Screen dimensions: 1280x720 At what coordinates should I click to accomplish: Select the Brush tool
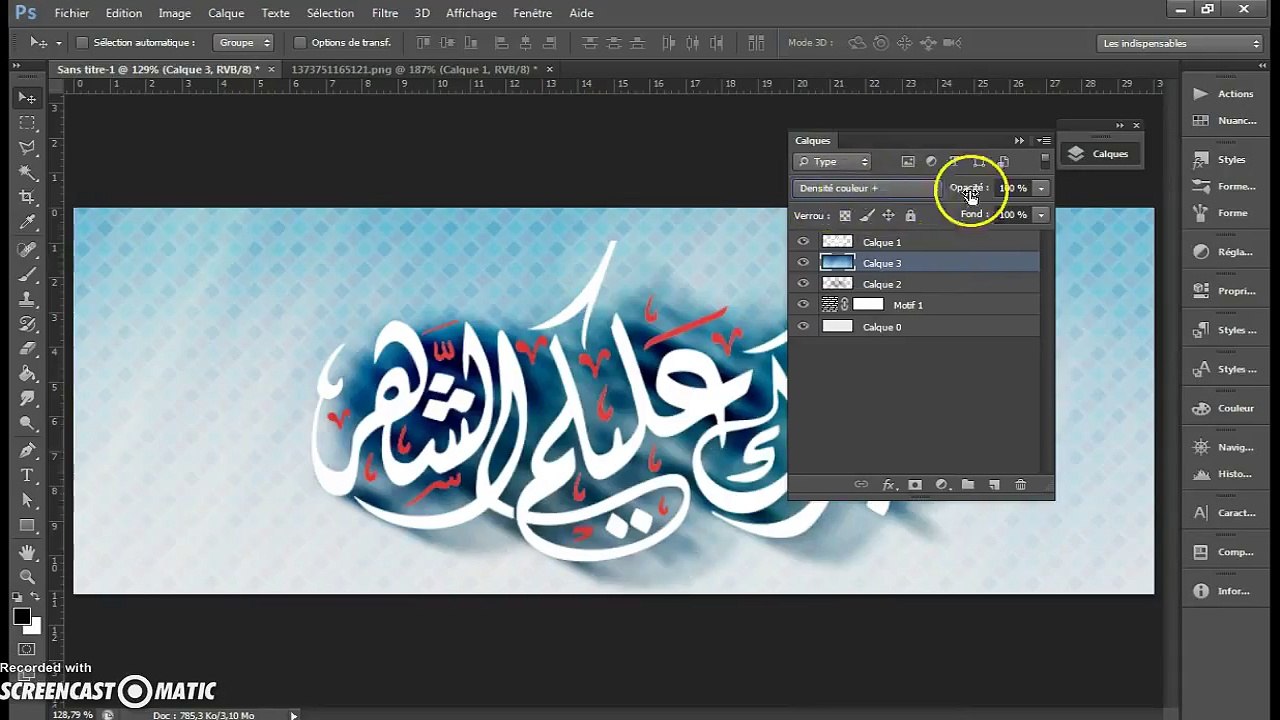tap(27, 274)
